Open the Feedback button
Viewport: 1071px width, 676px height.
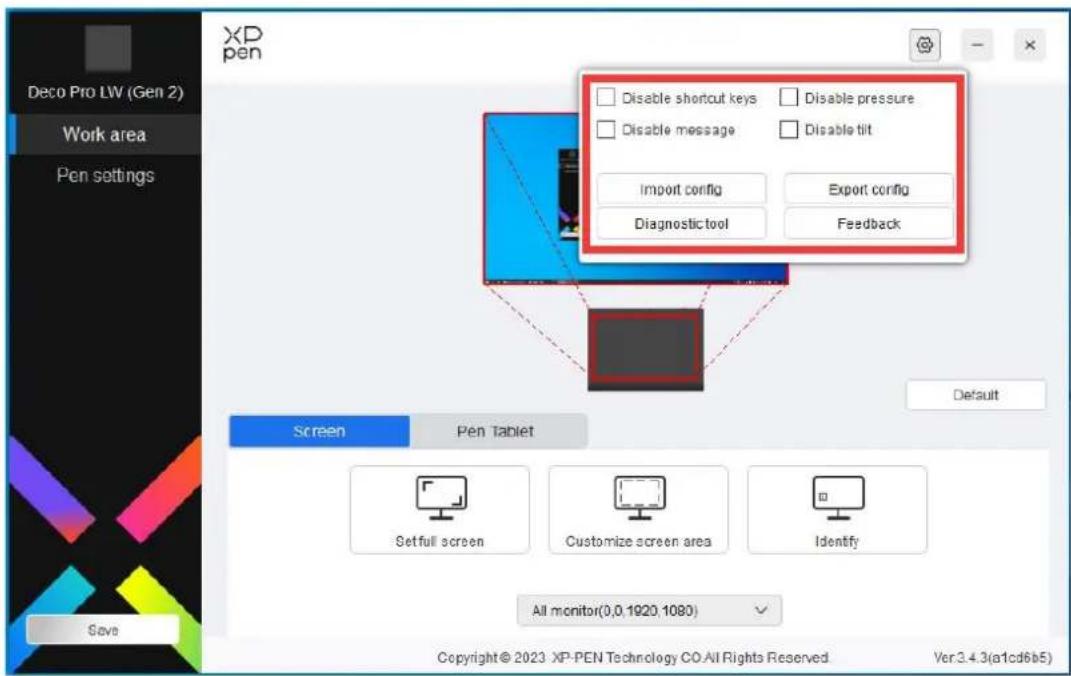tap(868, 223)
